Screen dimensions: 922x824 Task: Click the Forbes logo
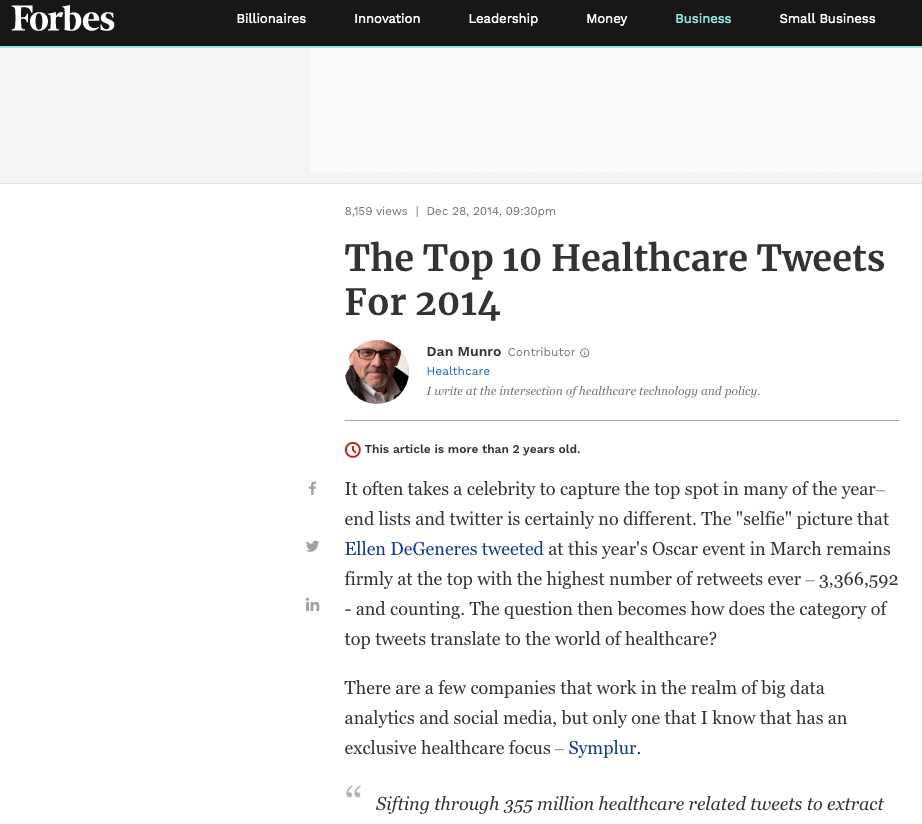pos(63,18)
